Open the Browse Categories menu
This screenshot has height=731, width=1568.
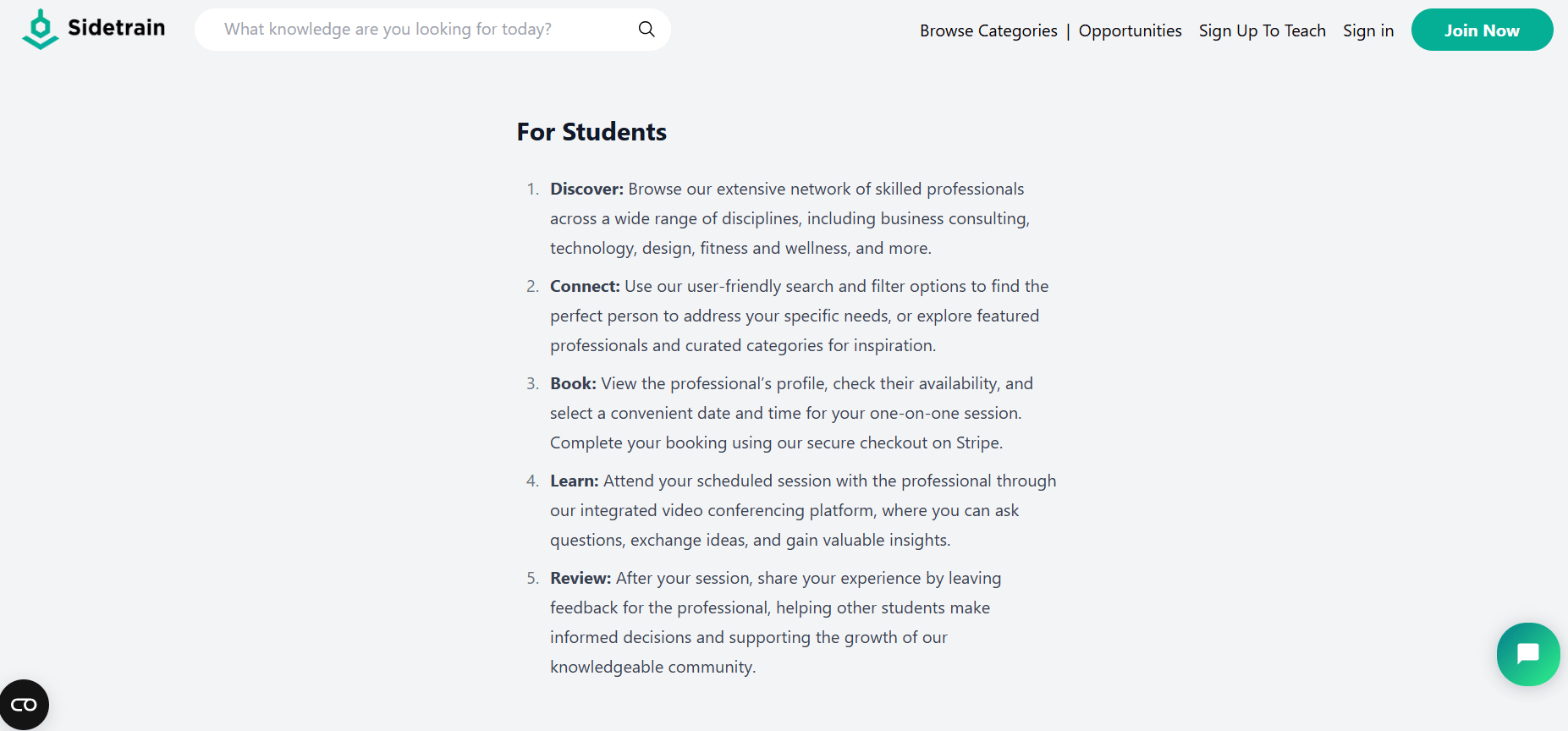[988, 30]
